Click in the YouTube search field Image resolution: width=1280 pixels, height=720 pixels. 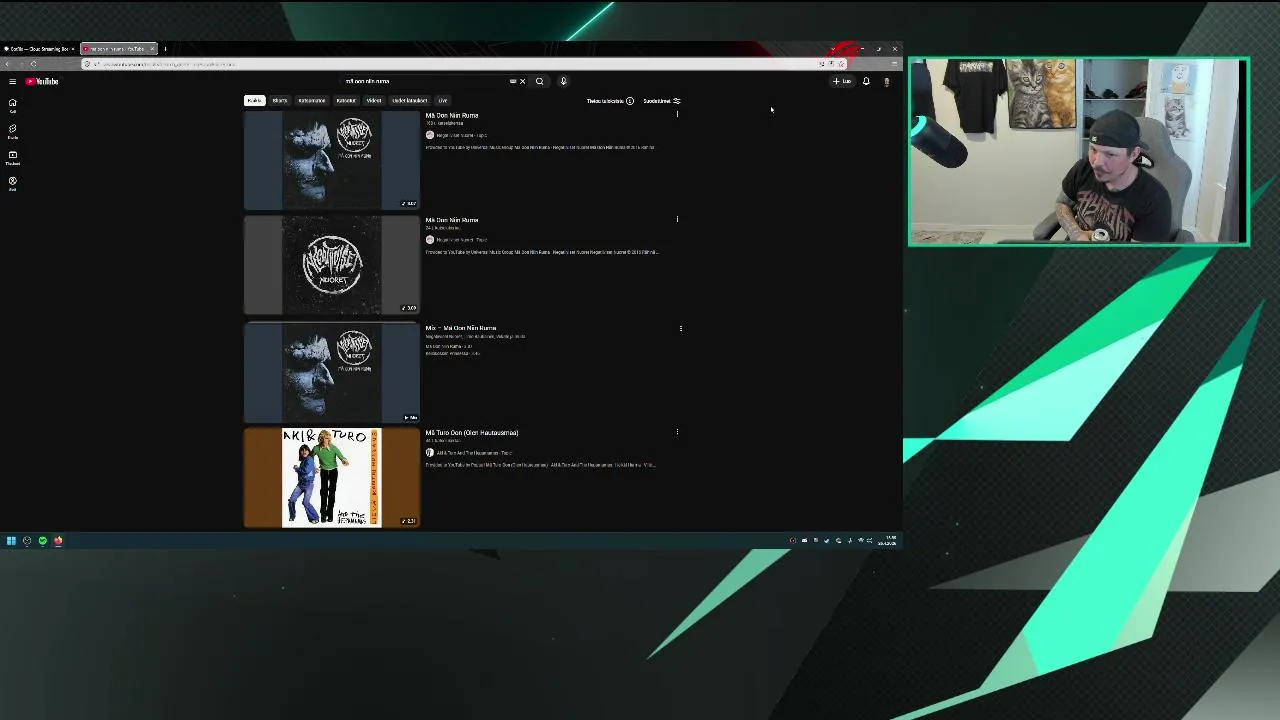tap(425, 81)
